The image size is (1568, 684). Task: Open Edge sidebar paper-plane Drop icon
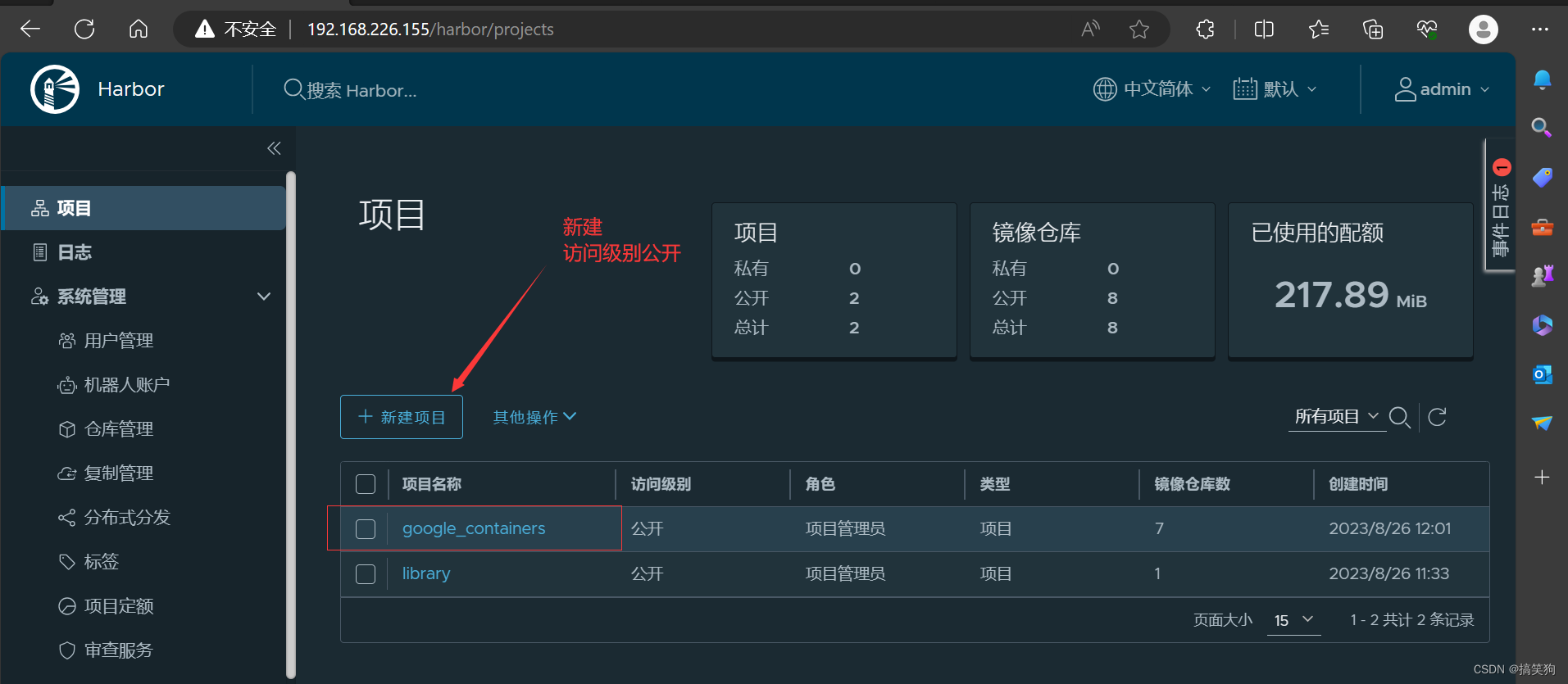tap(1542, 423)
